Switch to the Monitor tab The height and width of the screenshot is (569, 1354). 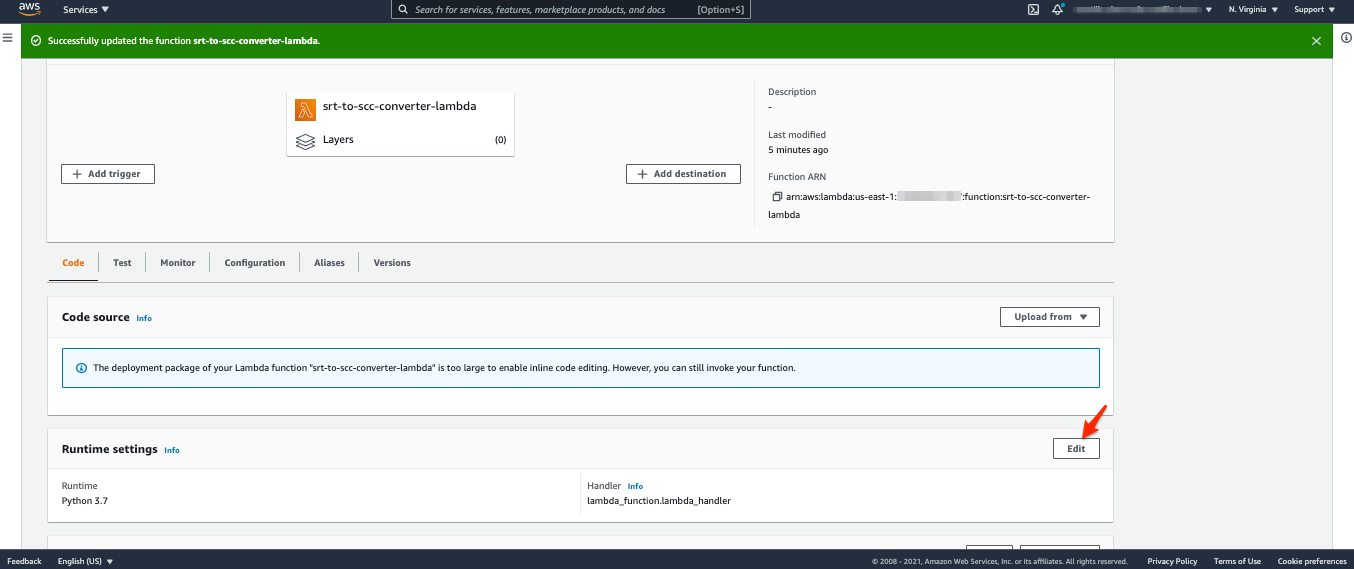click(178, 263)
